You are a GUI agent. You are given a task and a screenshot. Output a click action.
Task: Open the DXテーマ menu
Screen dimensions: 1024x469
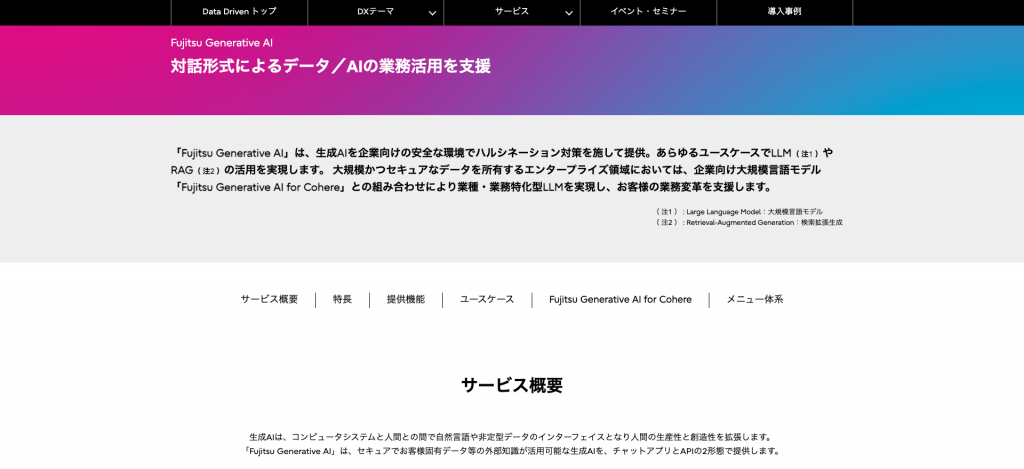pyautogui.click(x=376, y=12)
